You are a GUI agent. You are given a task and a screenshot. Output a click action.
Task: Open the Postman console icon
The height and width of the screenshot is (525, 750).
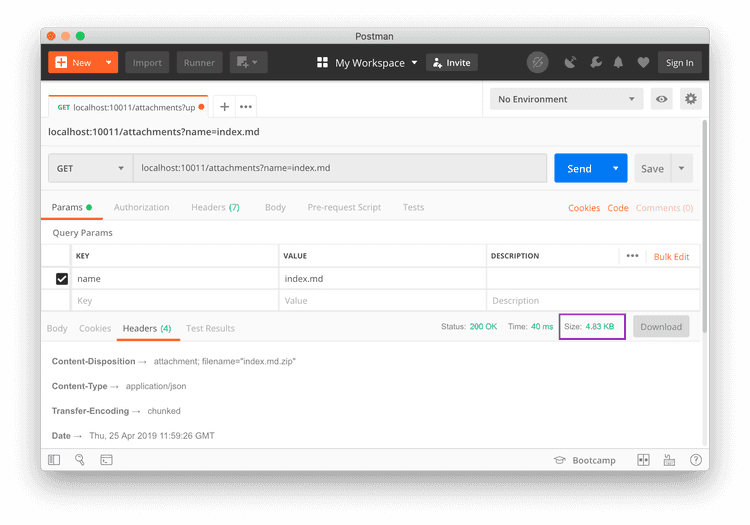106,460
